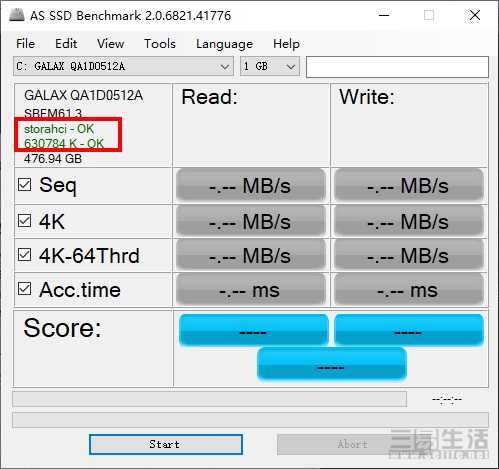Viewport: 499px width, 469px height.
Task: Click the AS SSD Benchmark app icon
Action: point(16,15)
